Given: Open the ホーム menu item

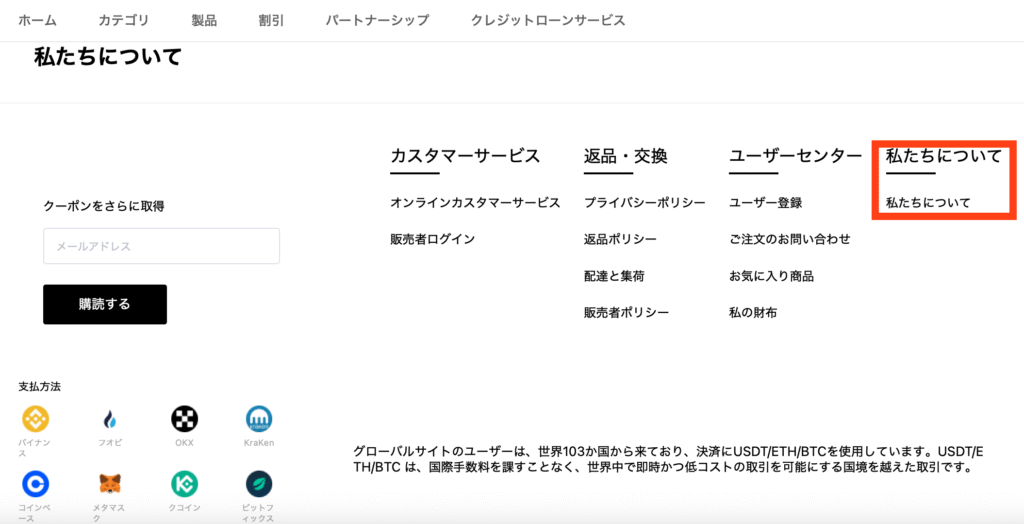Looking at the screenshot, I should [37, 20].
